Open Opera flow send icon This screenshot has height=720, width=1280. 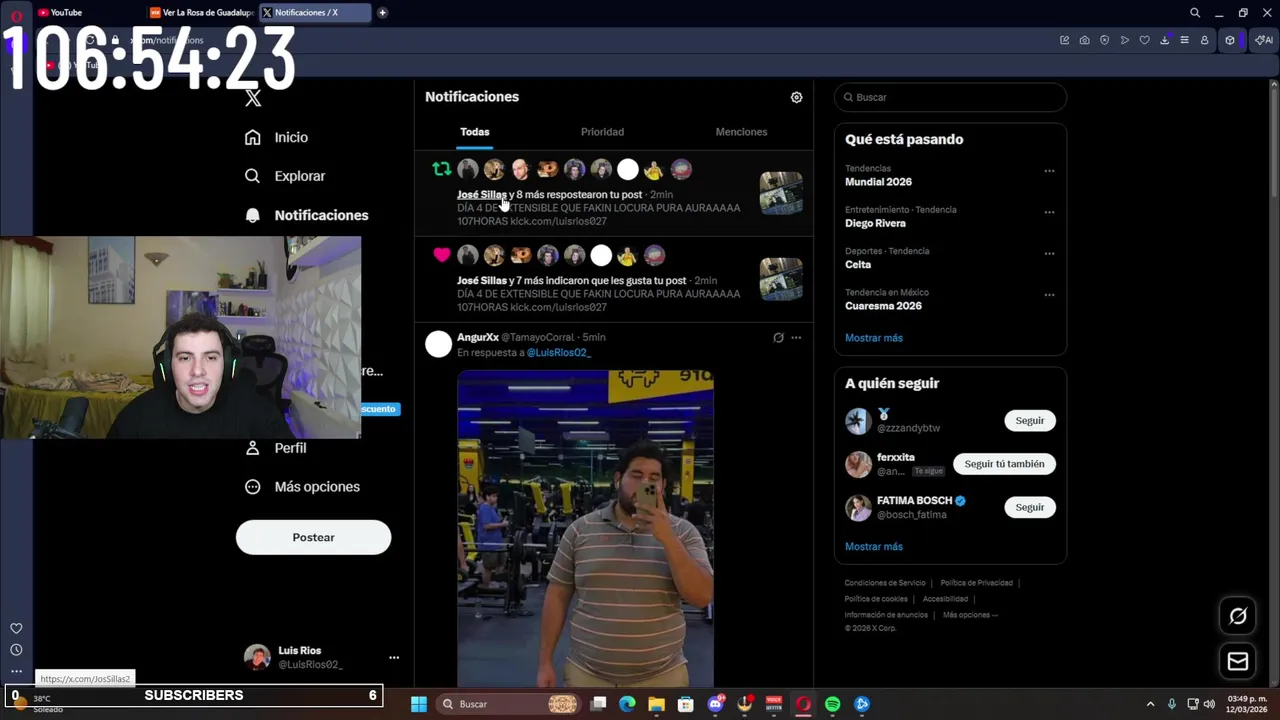pos(1125,40)
